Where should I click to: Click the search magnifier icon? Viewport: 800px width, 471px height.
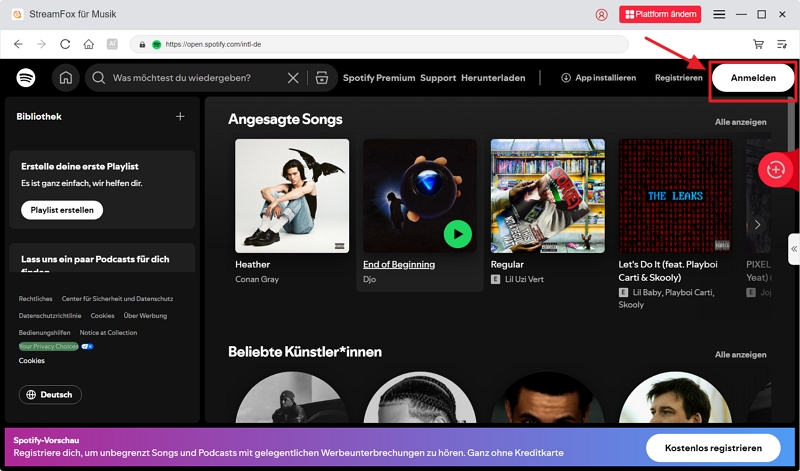tap(98, 78)
